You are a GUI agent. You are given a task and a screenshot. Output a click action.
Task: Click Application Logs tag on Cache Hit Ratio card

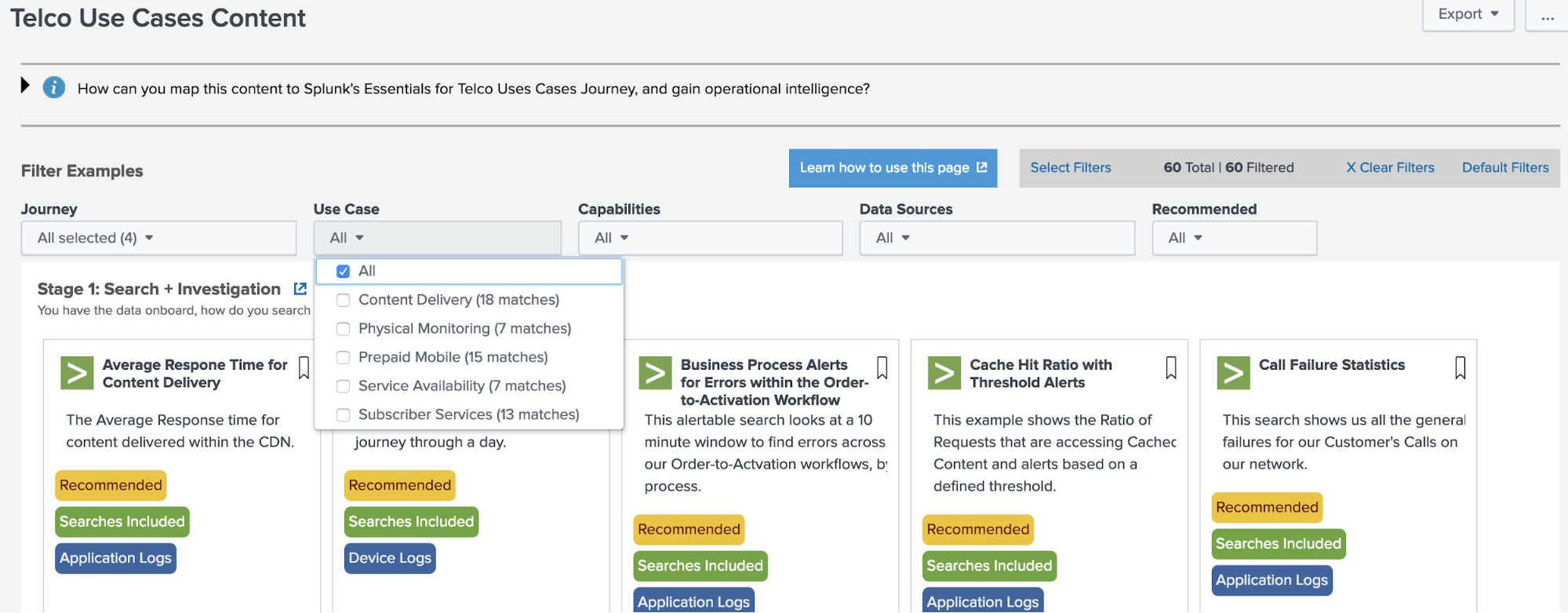pyautogui.click(x=983, y=601)
